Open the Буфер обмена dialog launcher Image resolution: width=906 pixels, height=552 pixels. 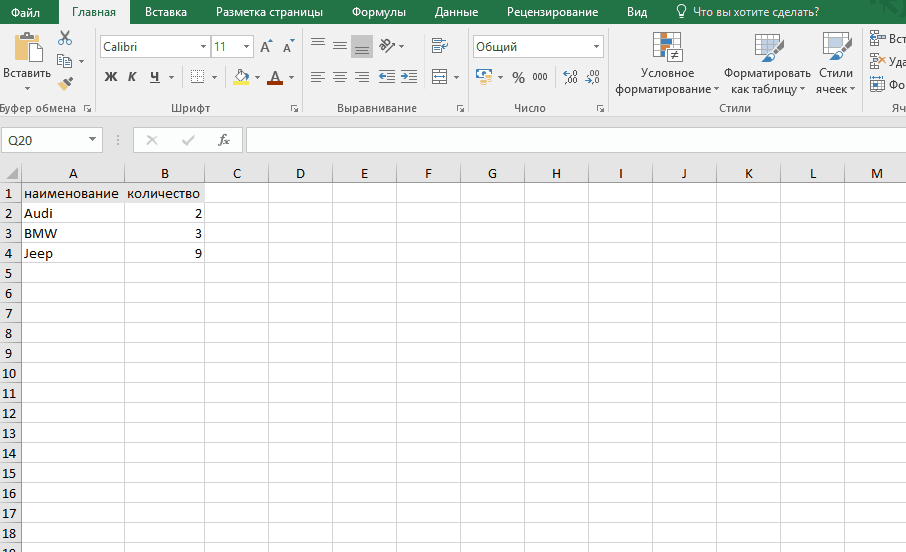tap(87, 109)
